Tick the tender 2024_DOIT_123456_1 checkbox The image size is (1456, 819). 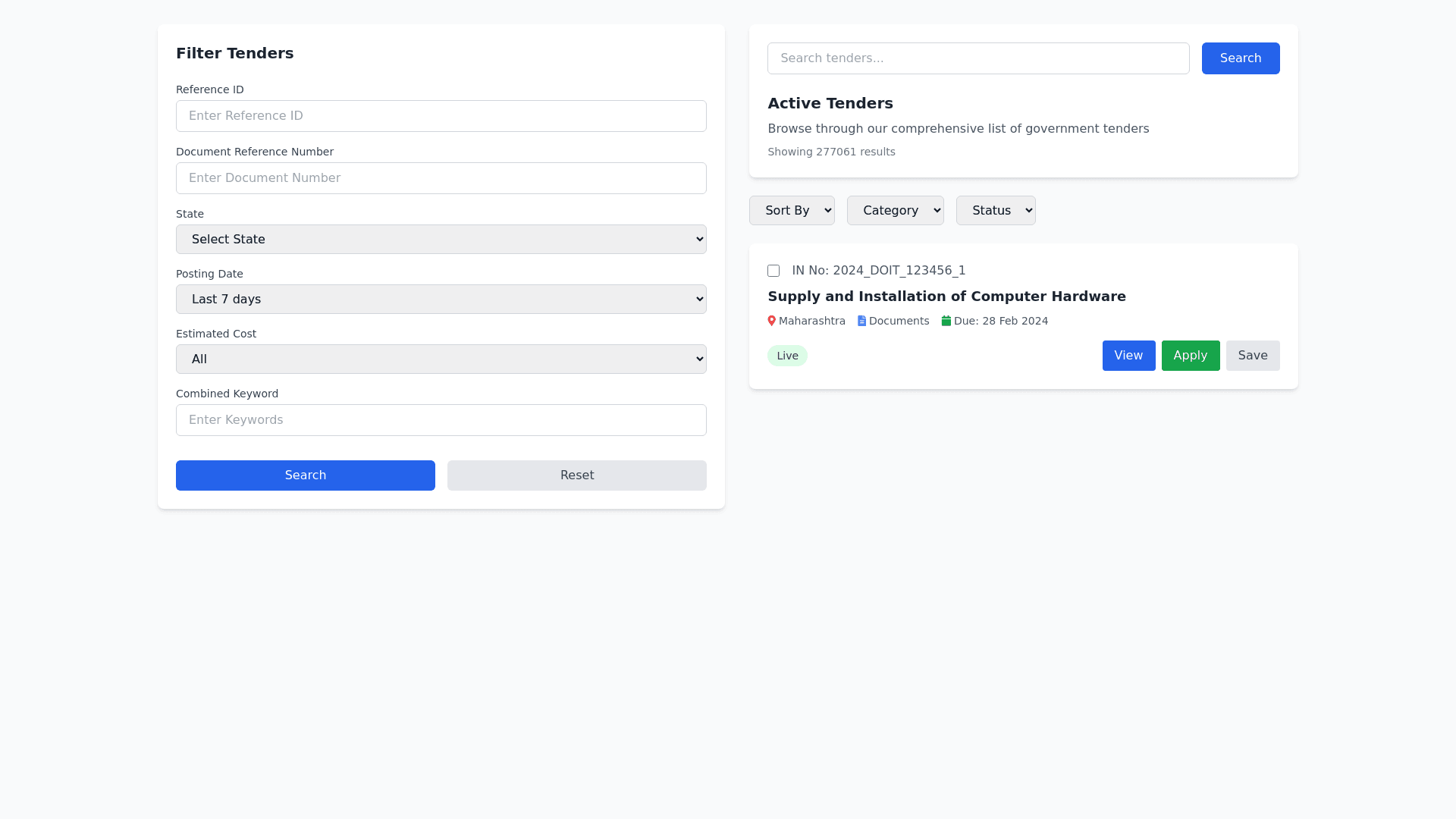click(773, 271)
